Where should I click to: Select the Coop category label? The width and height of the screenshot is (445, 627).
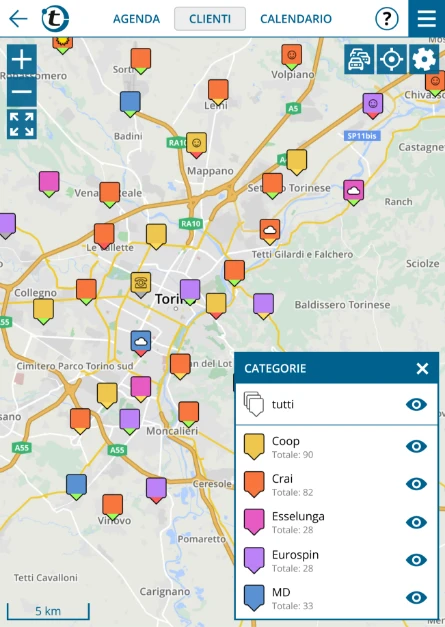pos(285,441)
